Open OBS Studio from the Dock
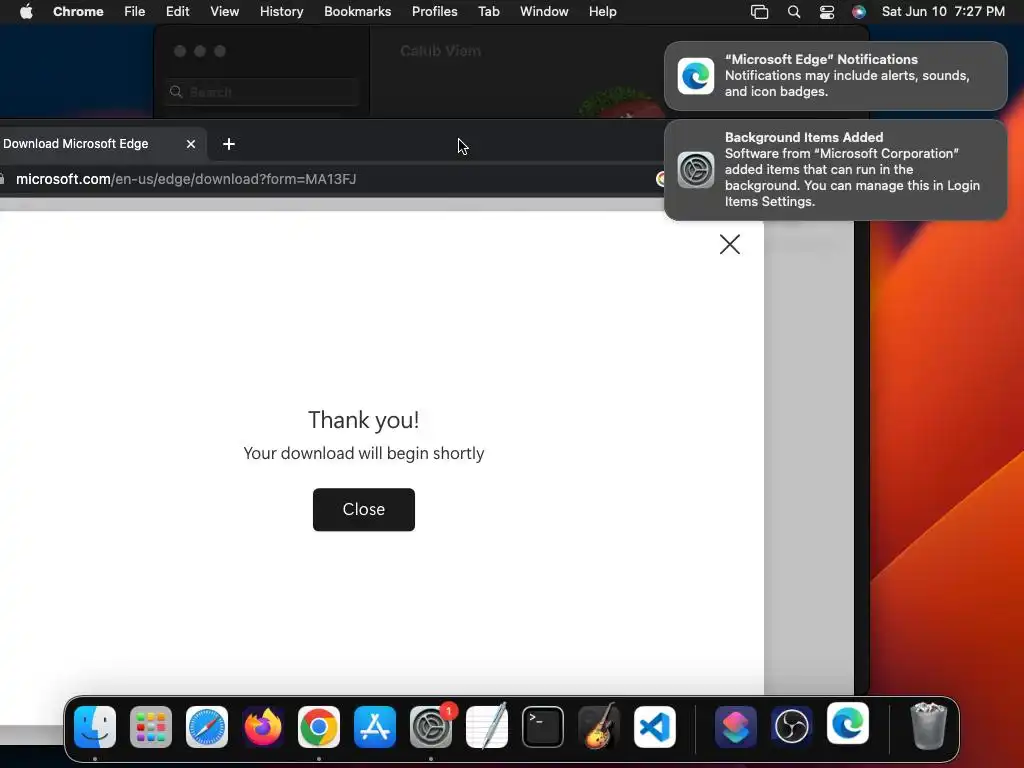This screenshot has width=1024, height=768. pyautogui.click(x=792, y=727)
